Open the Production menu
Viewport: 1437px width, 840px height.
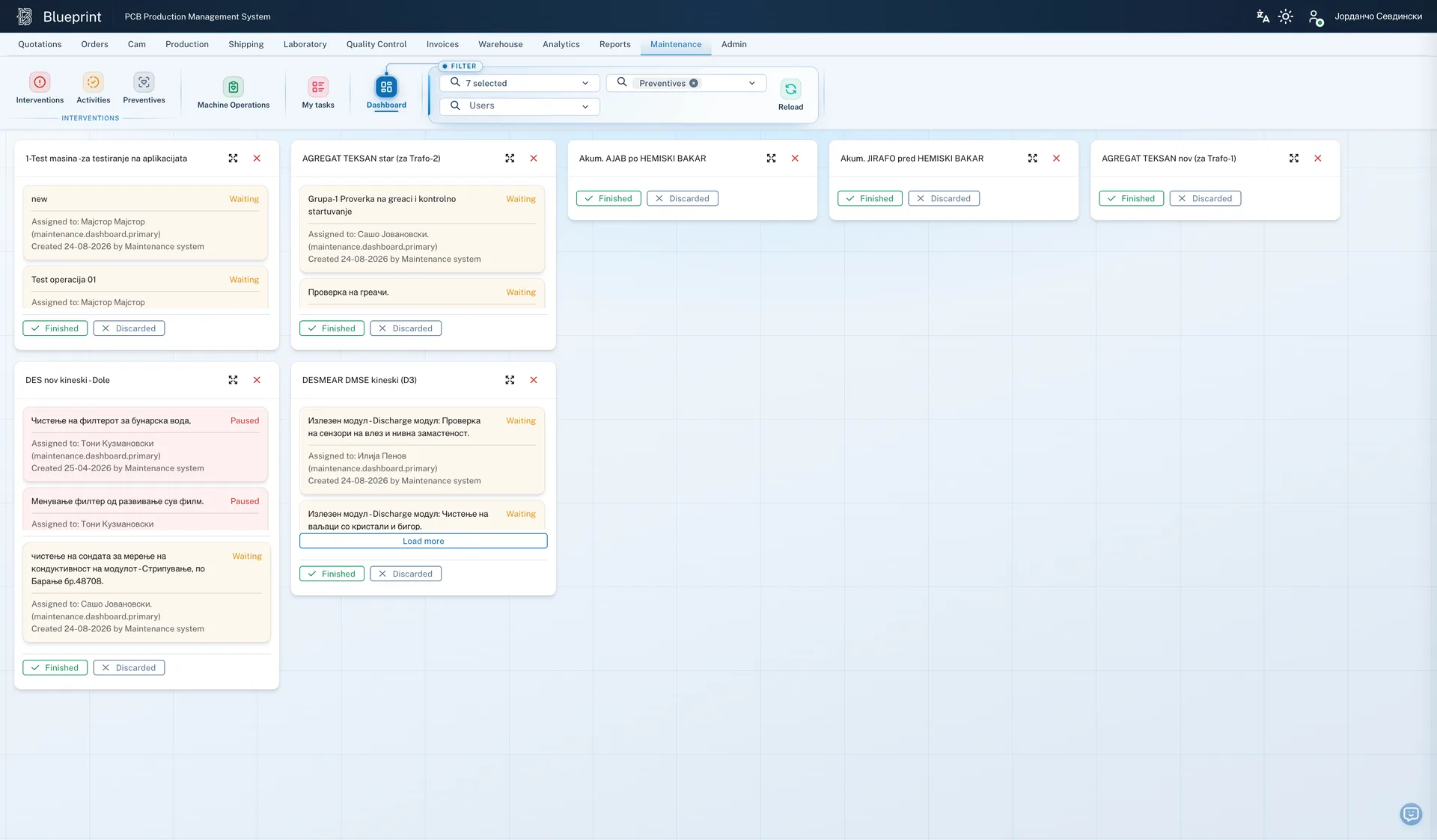coord(187,44)
